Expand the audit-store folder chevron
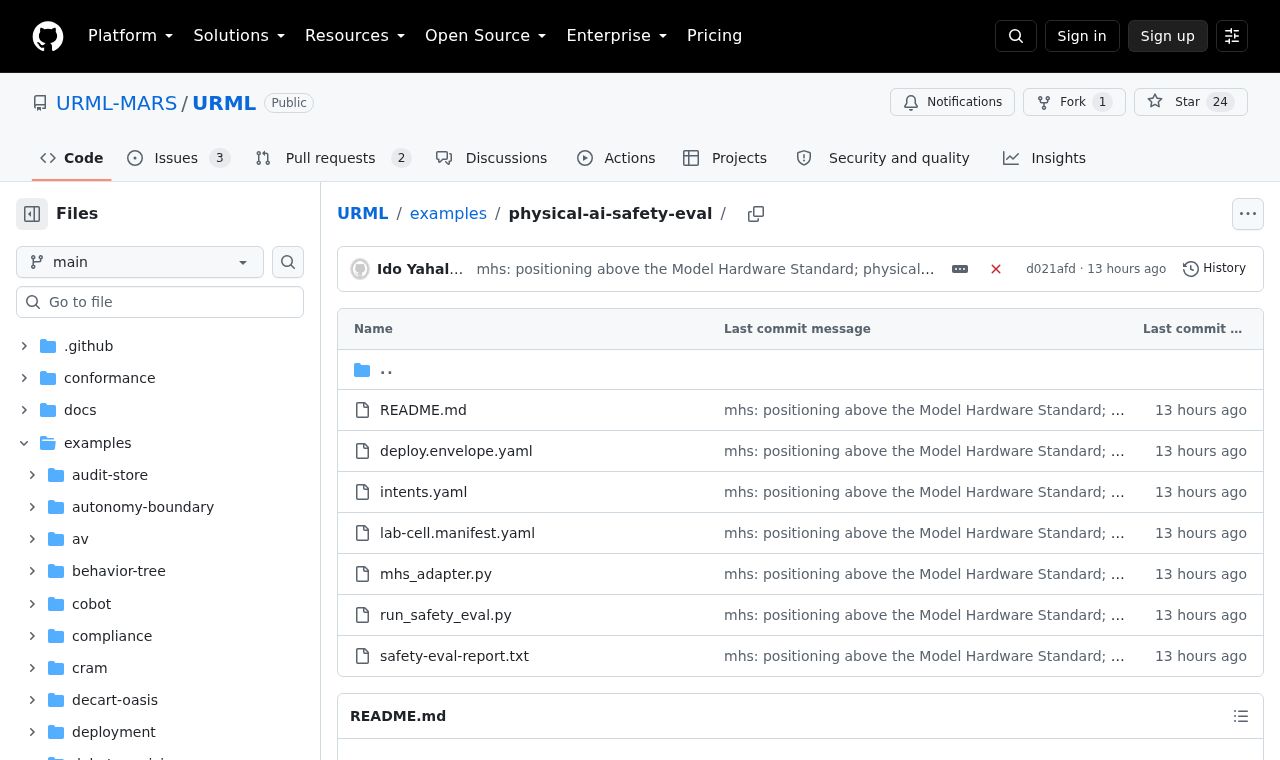Viewport: 1280px width, 760px height. 32,475
